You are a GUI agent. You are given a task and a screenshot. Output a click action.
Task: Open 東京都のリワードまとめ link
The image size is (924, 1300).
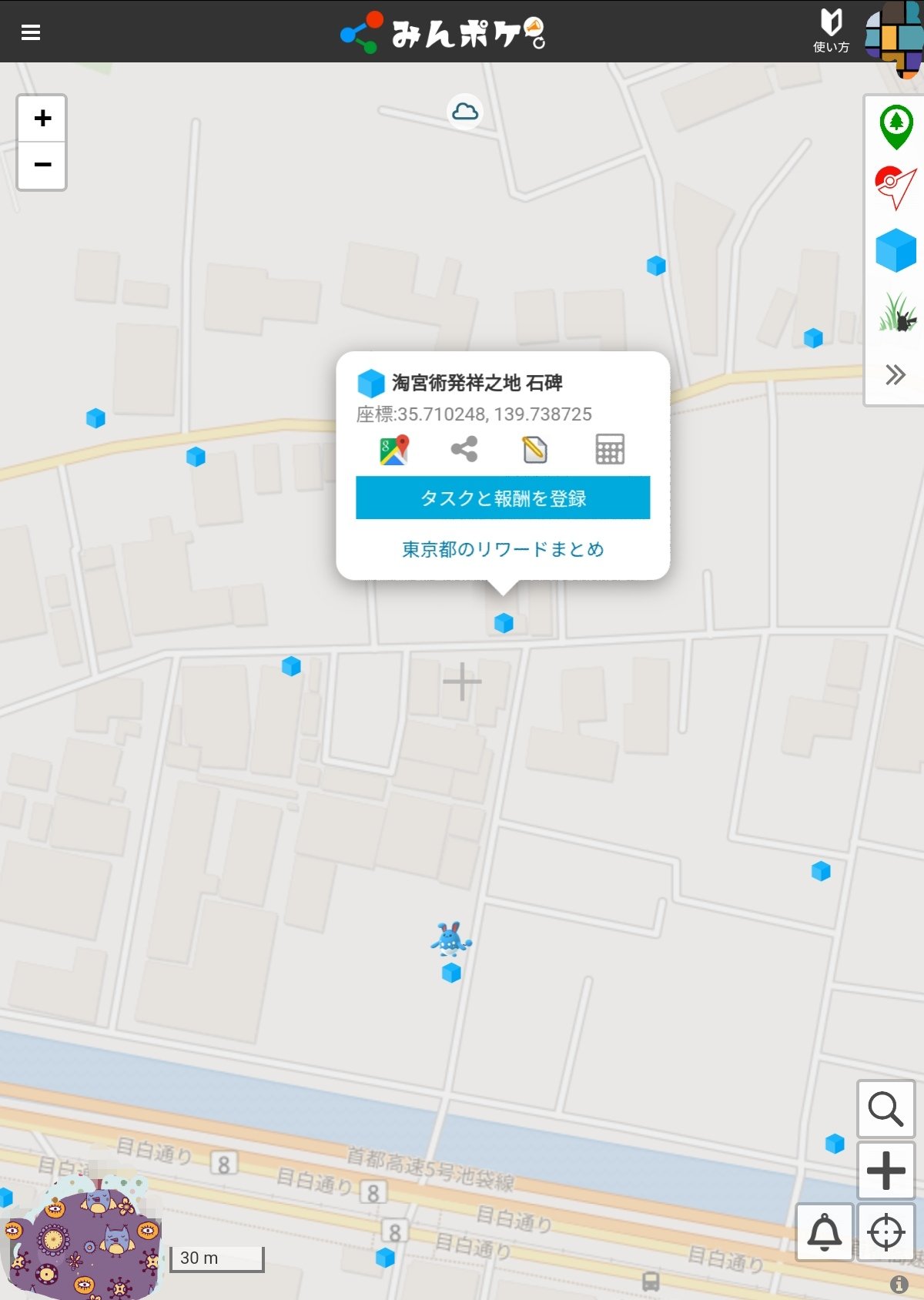pyautogui.click(x=503, y=549)
